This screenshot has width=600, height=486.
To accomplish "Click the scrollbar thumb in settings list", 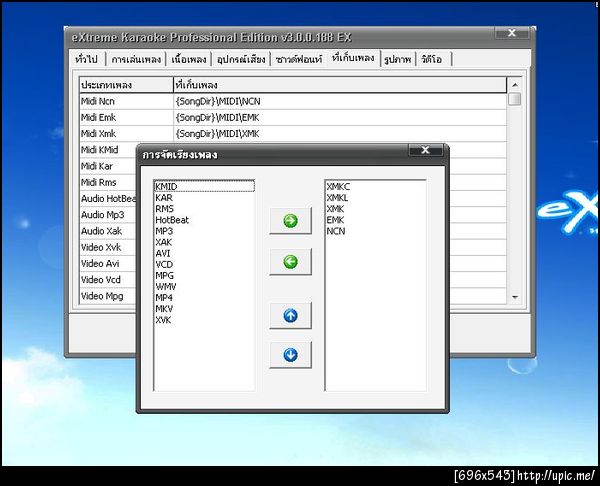I will [x=515, y=99].
